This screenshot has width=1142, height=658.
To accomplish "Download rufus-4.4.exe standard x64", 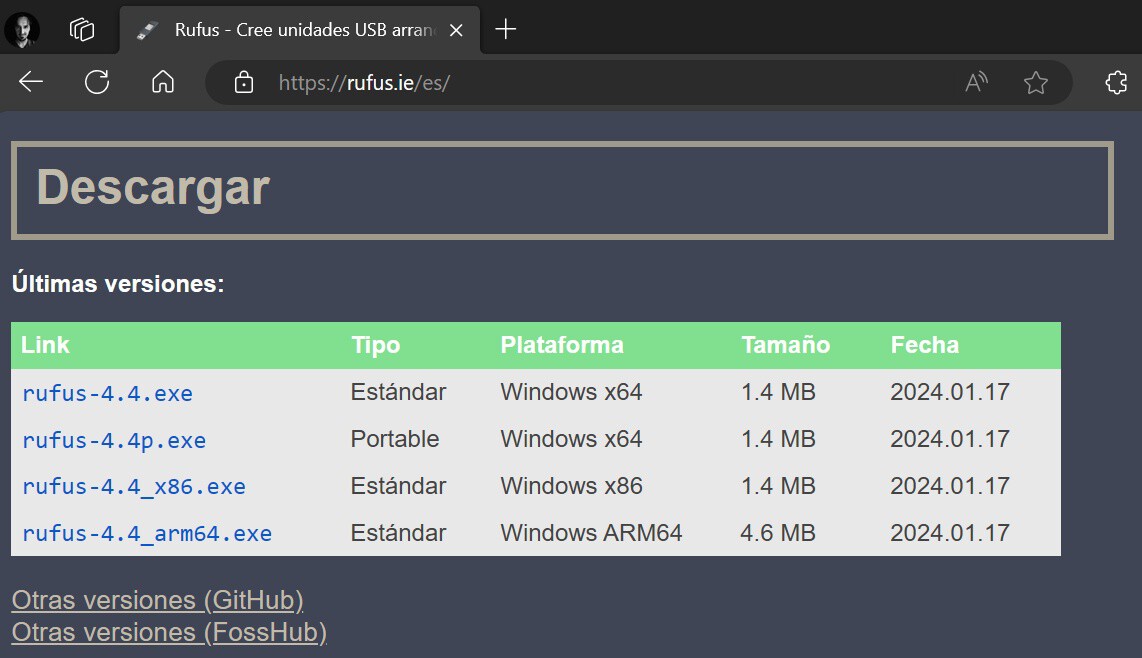I will (x=107, y=393).
